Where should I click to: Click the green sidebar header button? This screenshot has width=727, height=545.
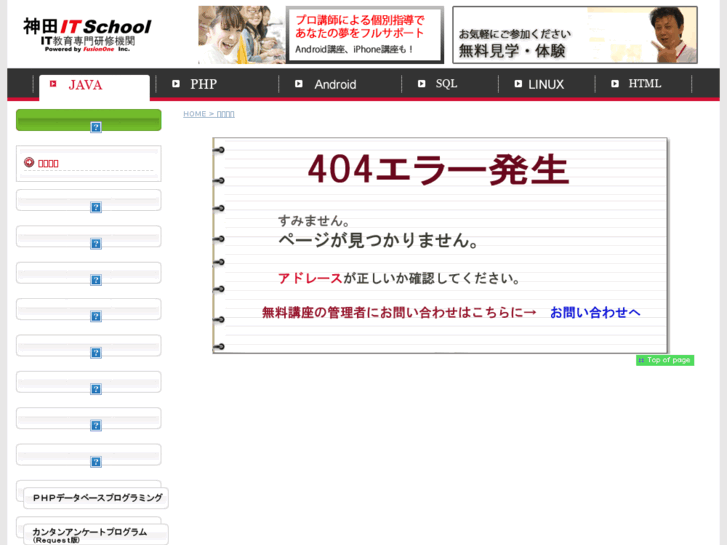click(x=89, y=120)
